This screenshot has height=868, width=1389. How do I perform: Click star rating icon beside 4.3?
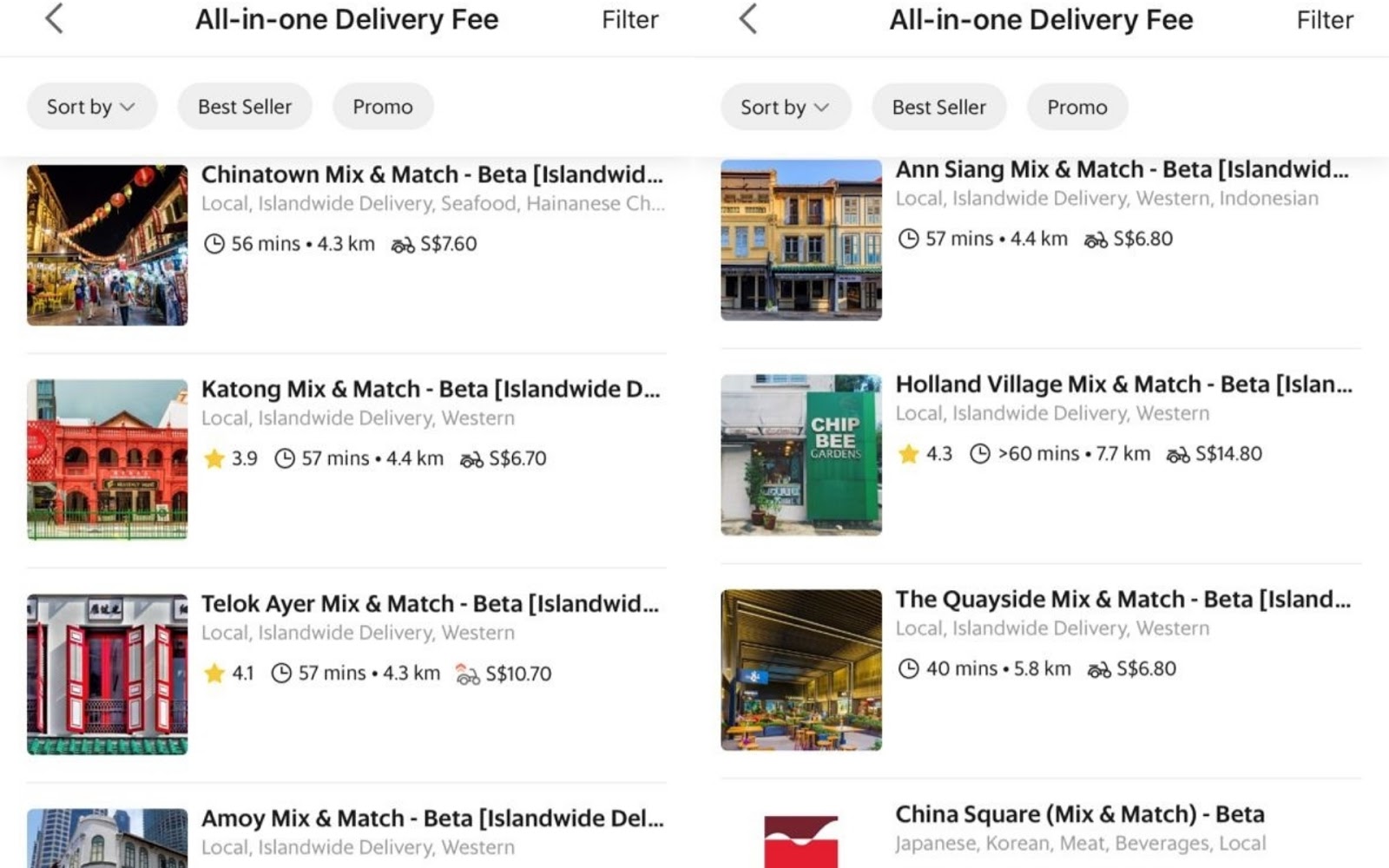909,453
